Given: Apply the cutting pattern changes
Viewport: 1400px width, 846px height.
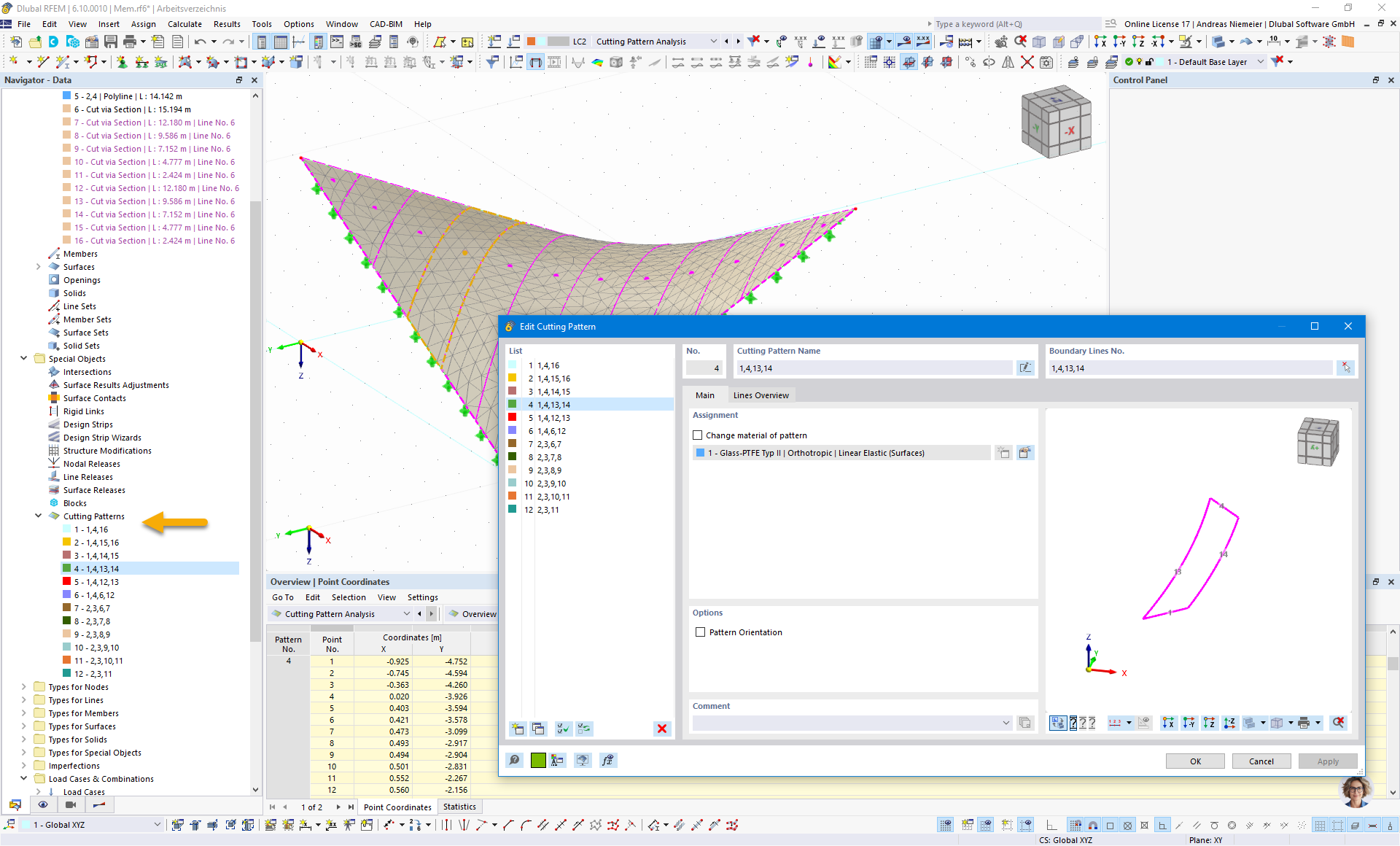Looking at the screenshot, I should coord(1328,761).
